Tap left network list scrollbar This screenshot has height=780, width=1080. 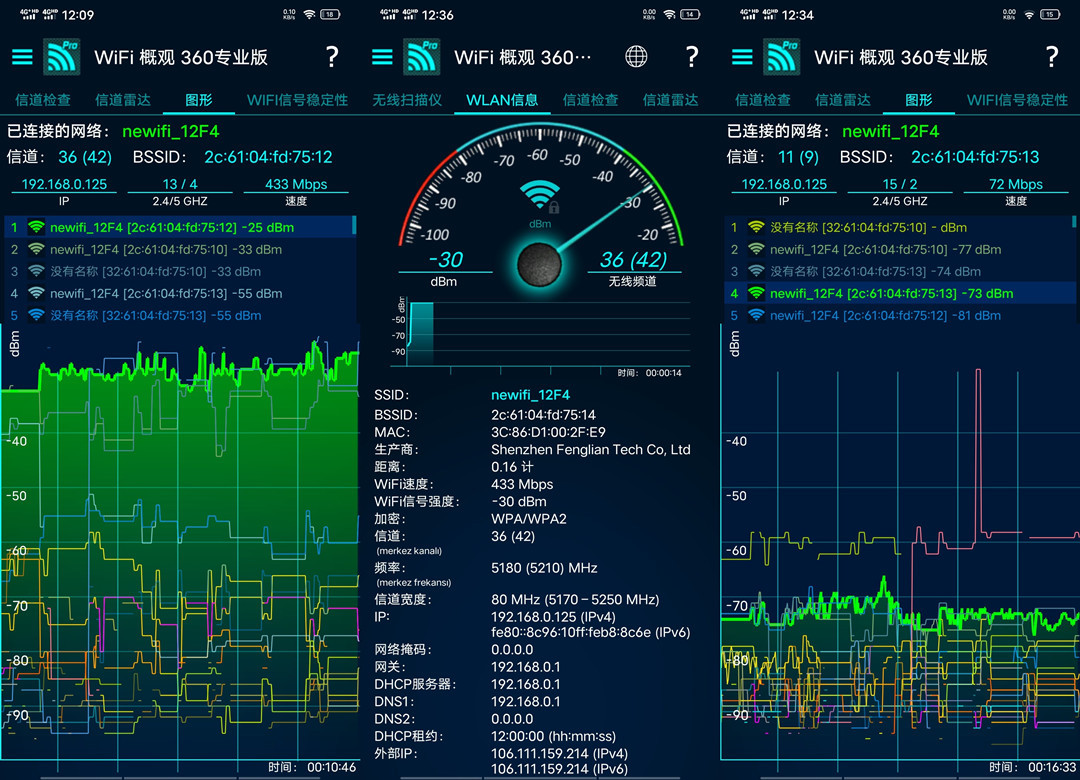354,225
